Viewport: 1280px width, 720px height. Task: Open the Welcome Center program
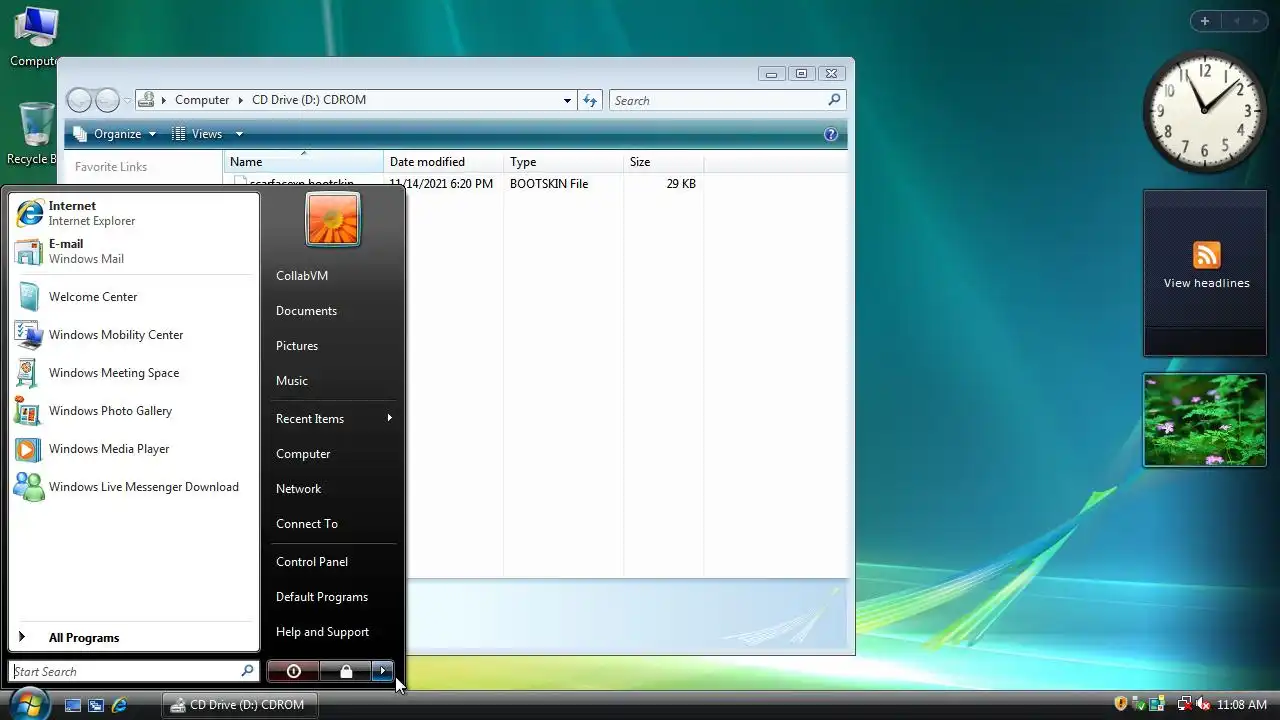click(132, 297)
